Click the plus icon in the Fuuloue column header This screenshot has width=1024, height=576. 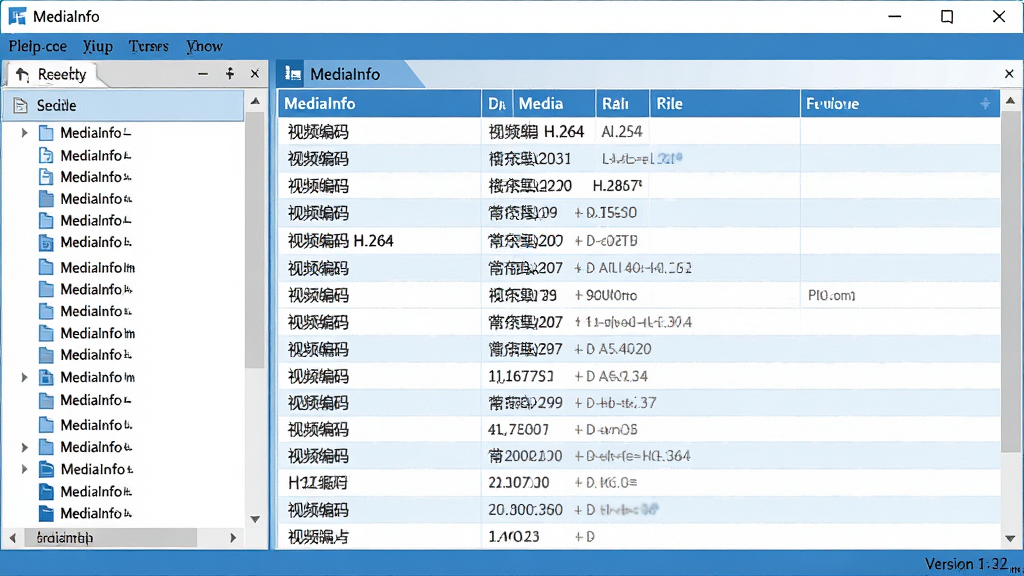(x=985, y=103)
